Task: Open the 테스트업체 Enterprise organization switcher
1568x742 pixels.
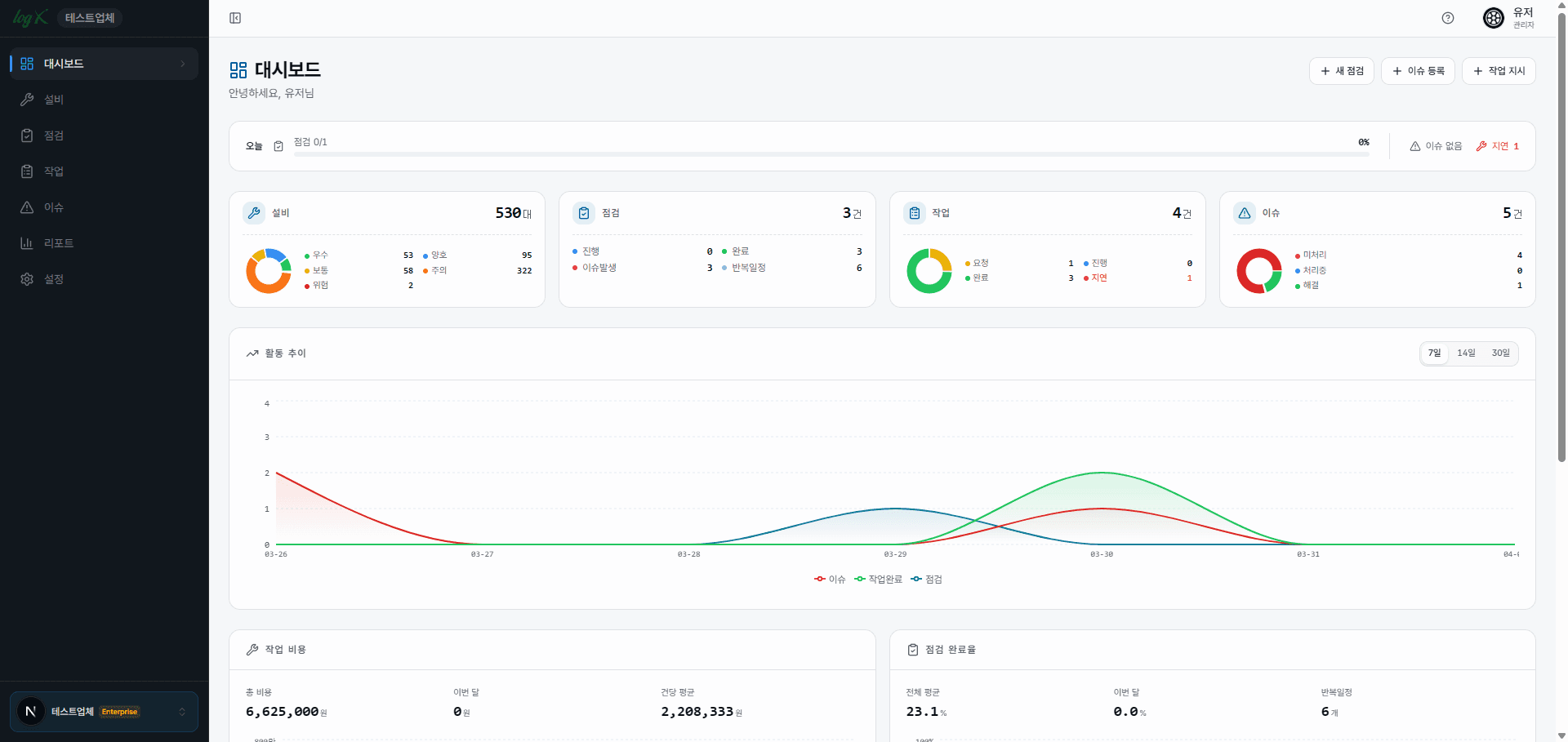Action: click(105, 712)
